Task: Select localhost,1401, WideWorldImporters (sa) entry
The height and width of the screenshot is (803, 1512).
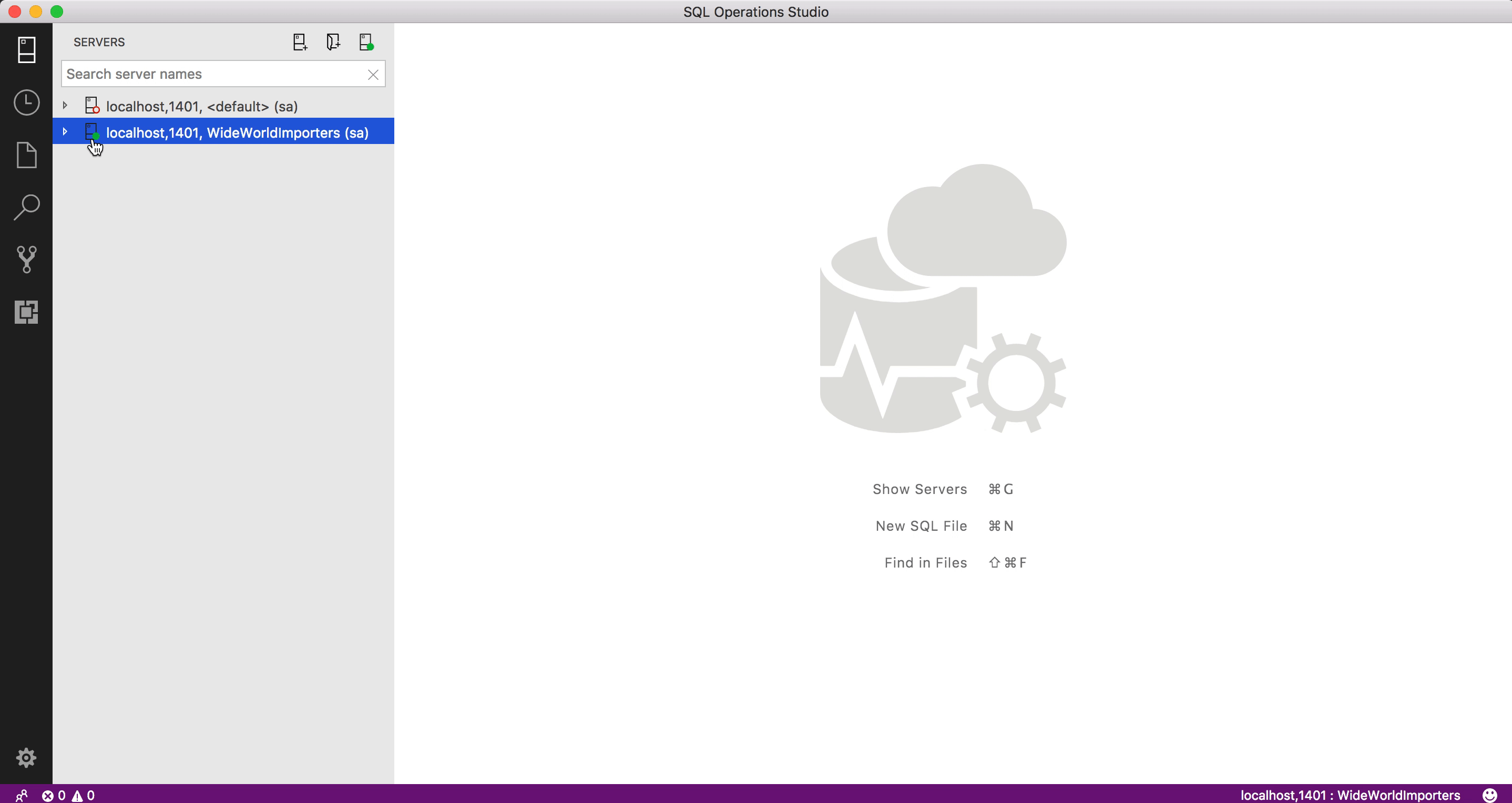Action: [x=237, y=132]
